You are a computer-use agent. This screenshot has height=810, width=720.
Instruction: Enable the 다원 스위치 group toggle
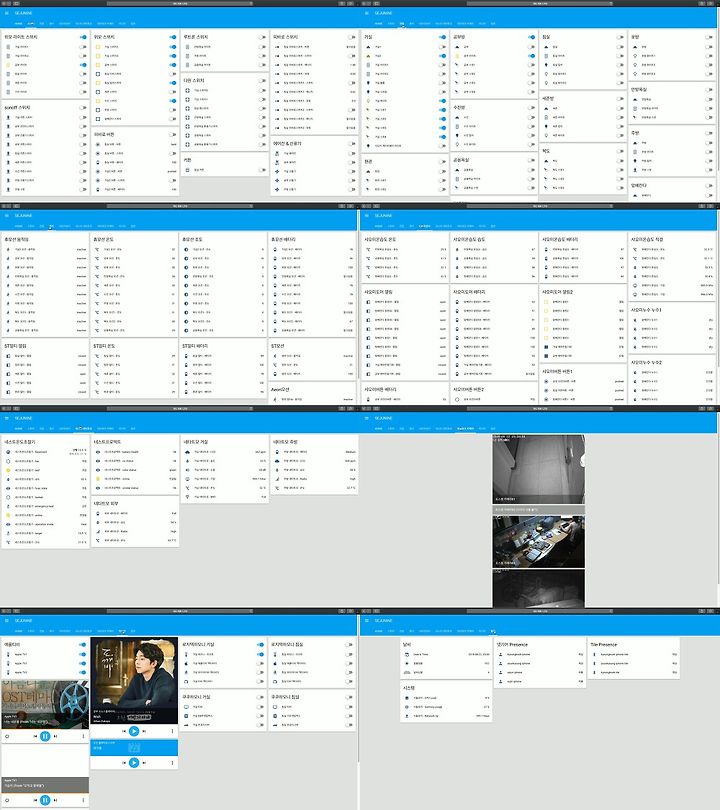tap(262, 81)
